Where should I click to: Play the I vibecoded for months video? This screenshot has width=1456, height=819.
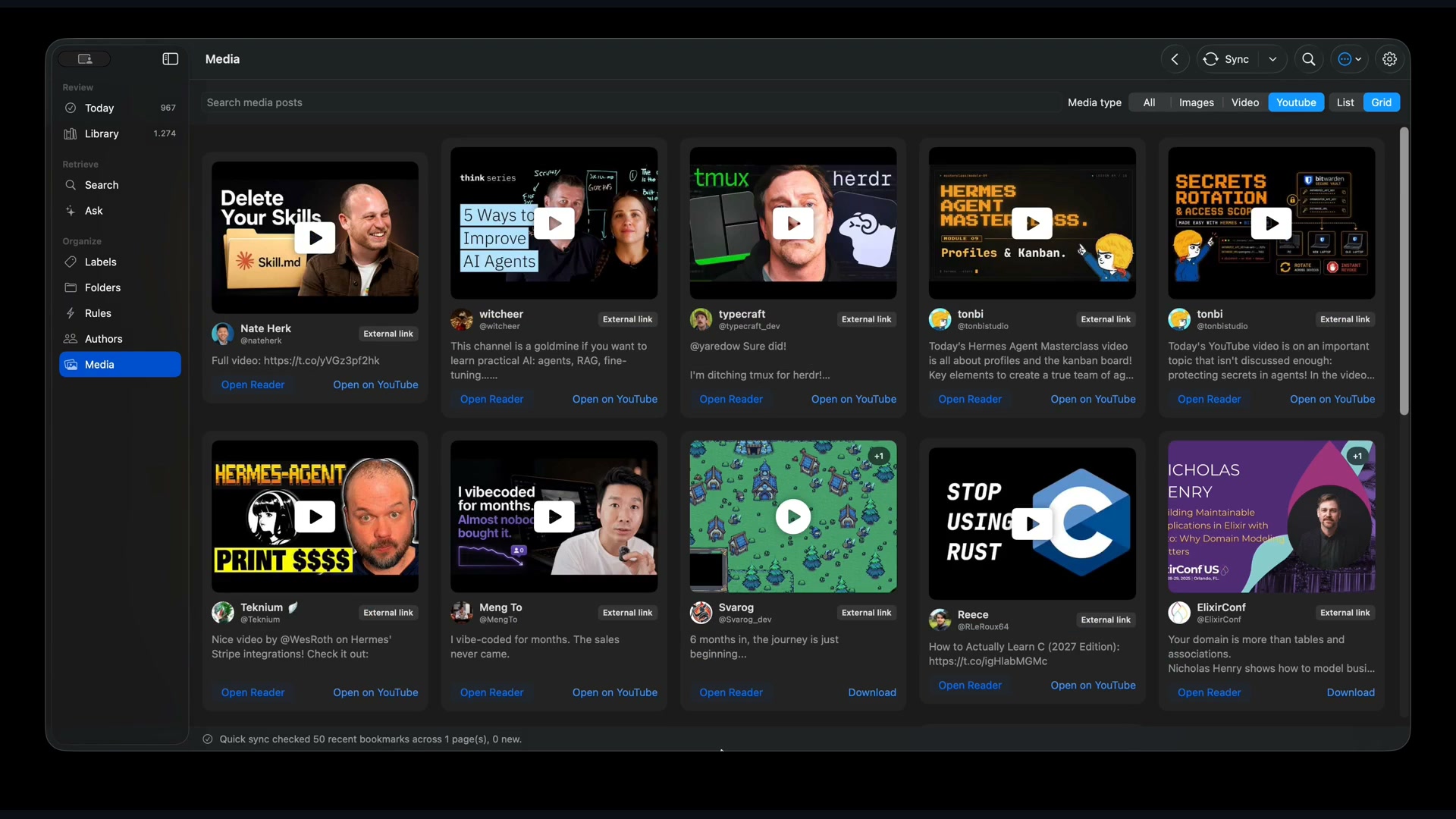[x=554, y=517]
